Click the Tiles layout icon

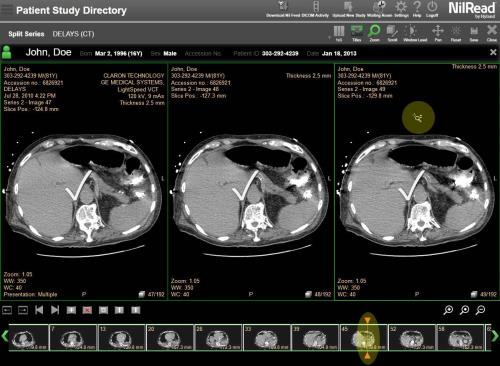[357, 33]
